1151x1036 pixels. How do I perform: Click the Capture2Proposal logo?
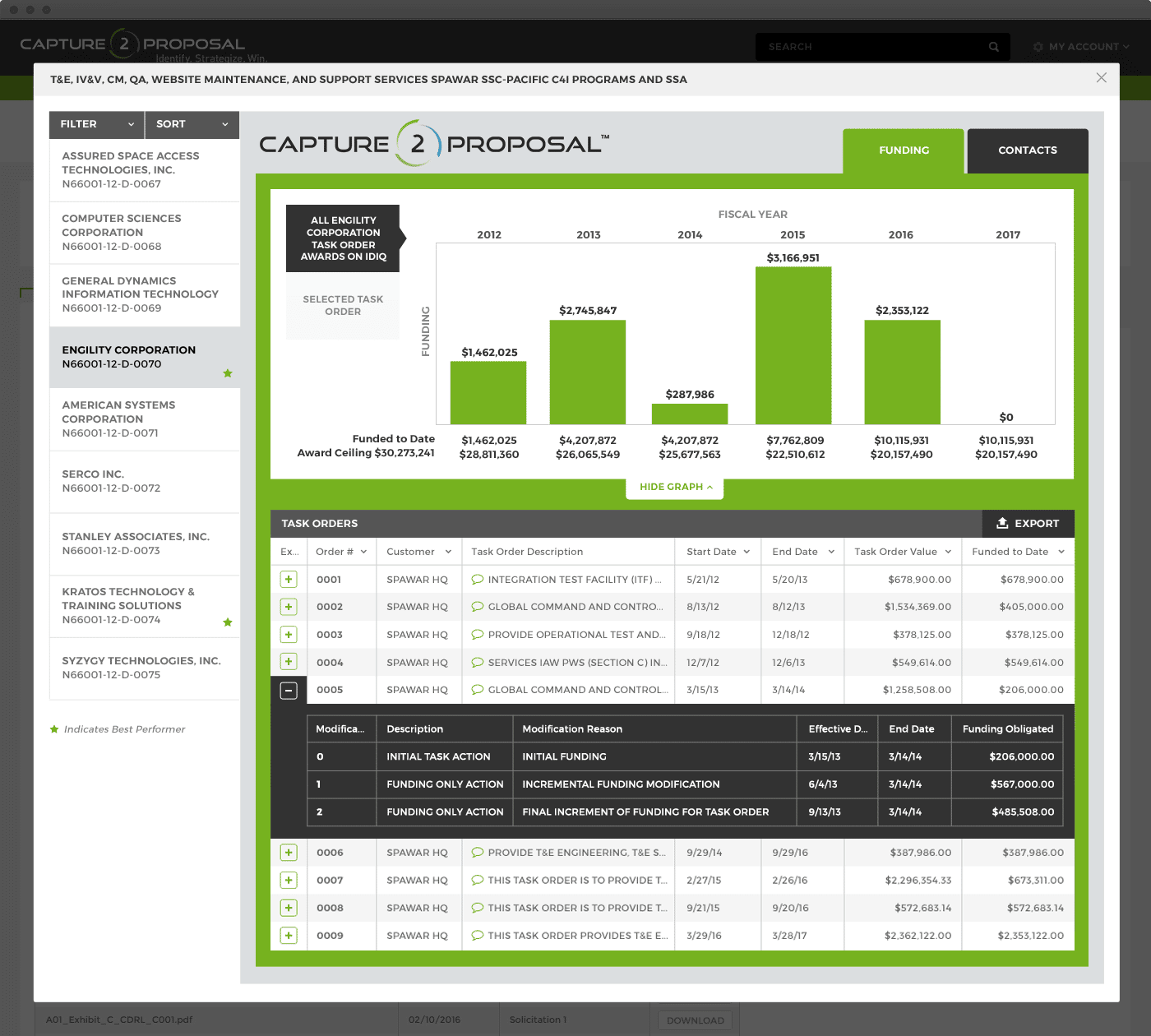434,145
